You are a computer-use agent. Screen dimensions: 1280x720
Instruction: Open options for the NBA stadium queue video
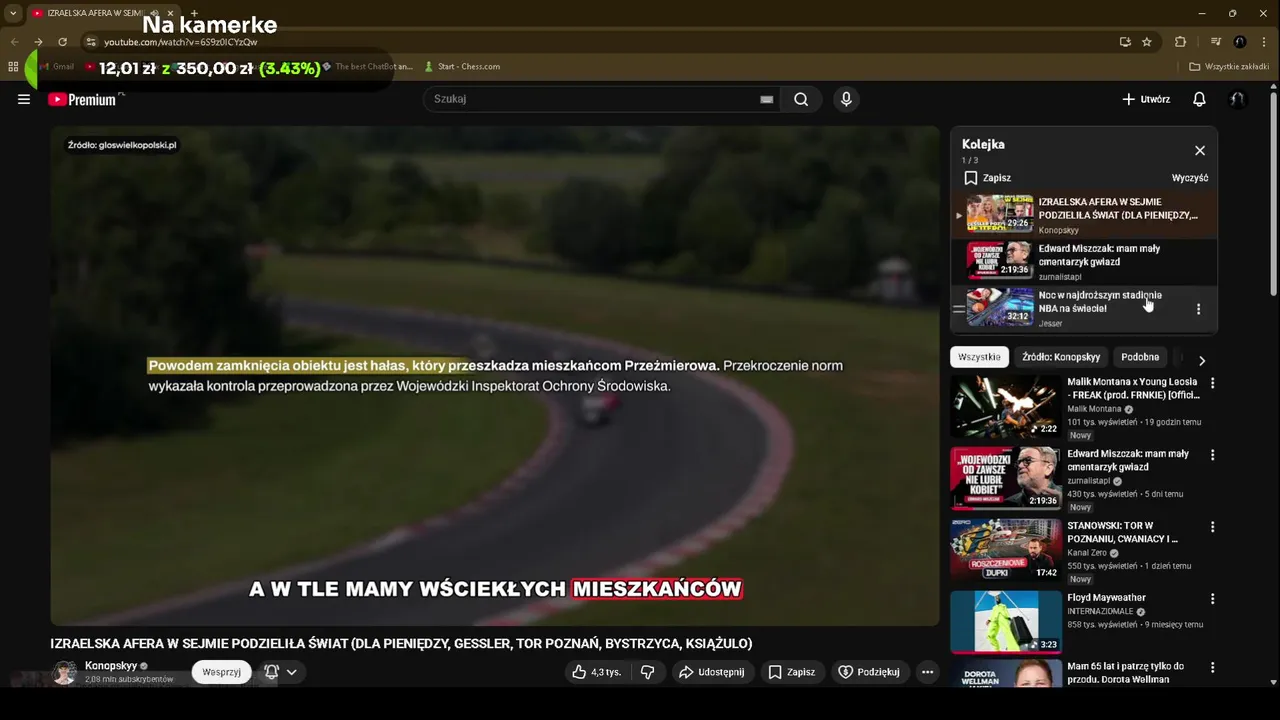coord(1198,309)
